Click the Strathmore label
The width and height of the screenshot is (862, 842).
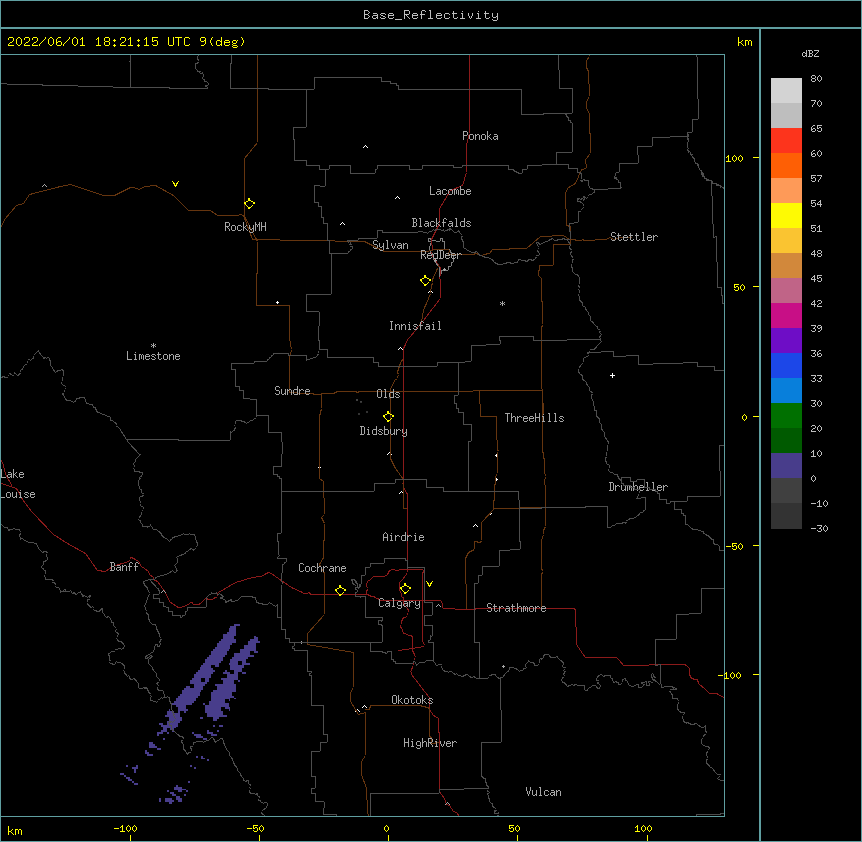(x=516, y=608)
